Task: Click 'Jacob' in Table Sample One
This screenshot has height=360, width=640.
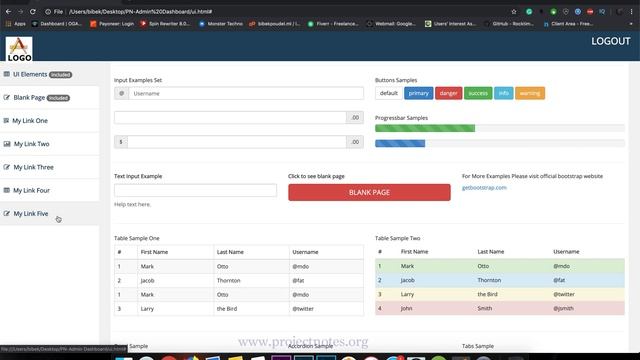Action: tap(147, 280)
